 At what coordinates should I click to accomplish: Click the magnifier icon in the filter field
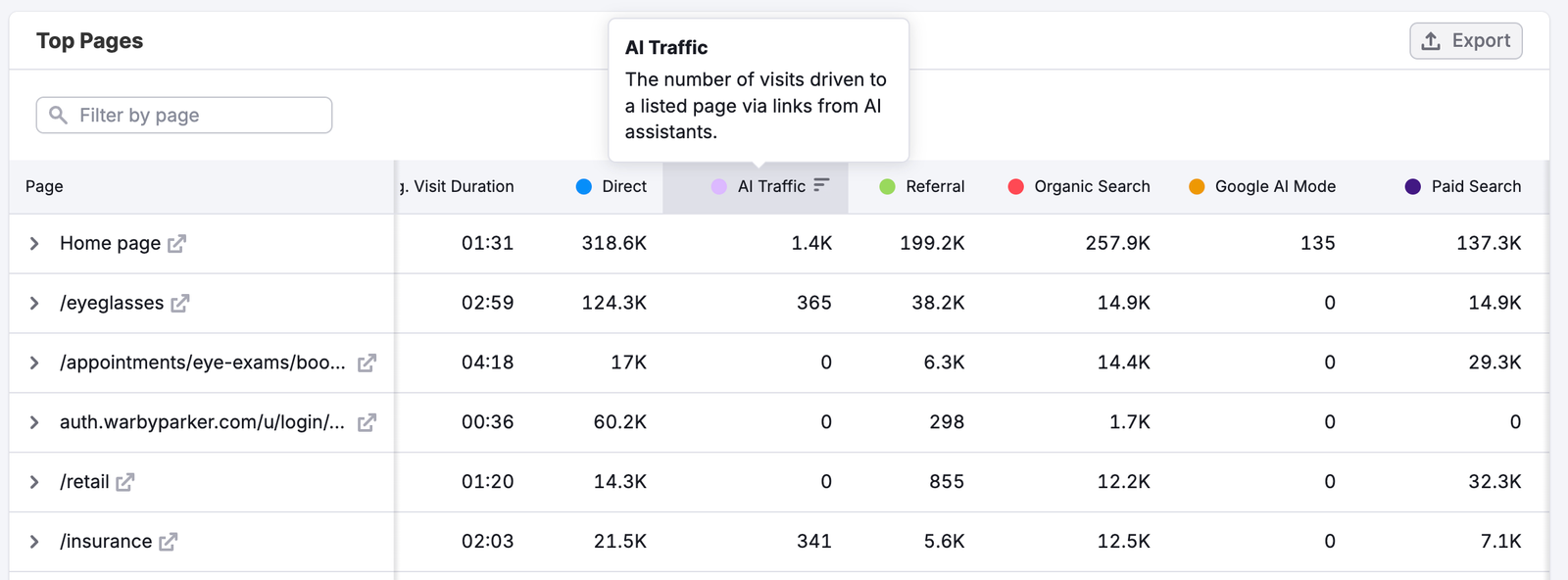pos(59,115)
